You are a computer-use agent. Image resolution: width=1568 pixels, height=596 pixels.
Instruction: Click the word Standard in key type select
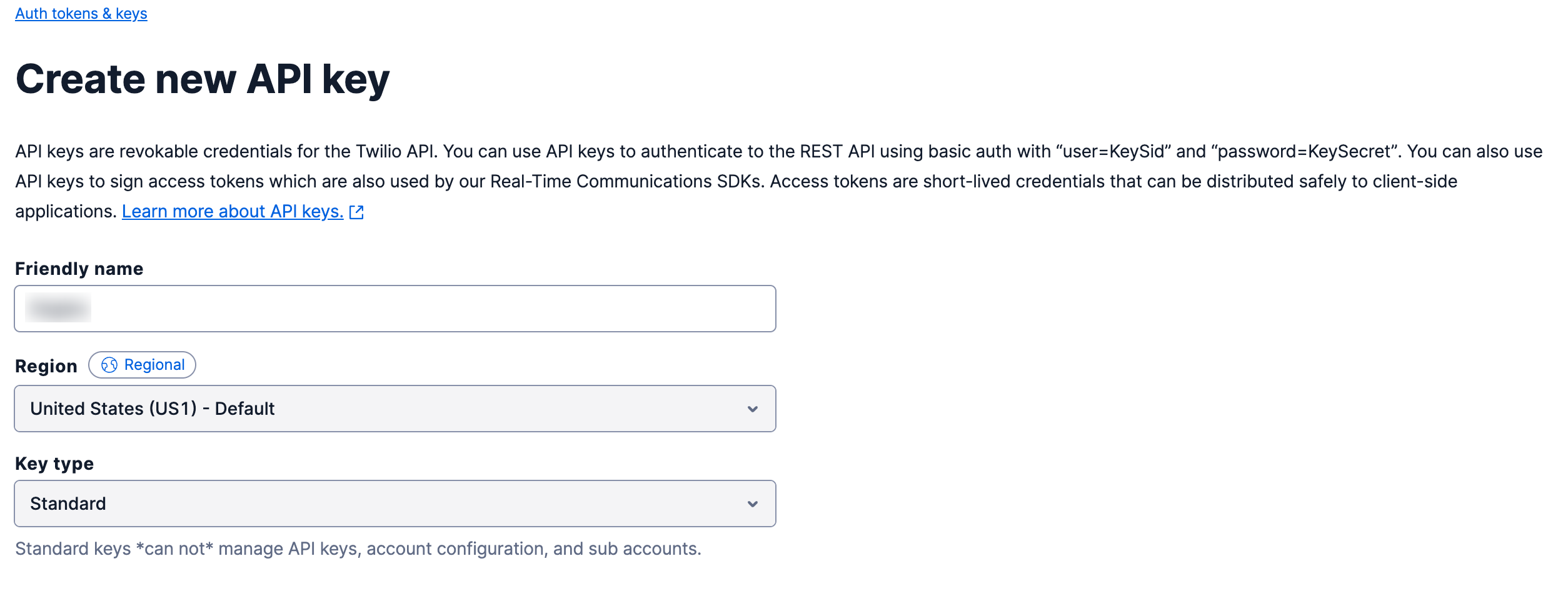[68, 504]
